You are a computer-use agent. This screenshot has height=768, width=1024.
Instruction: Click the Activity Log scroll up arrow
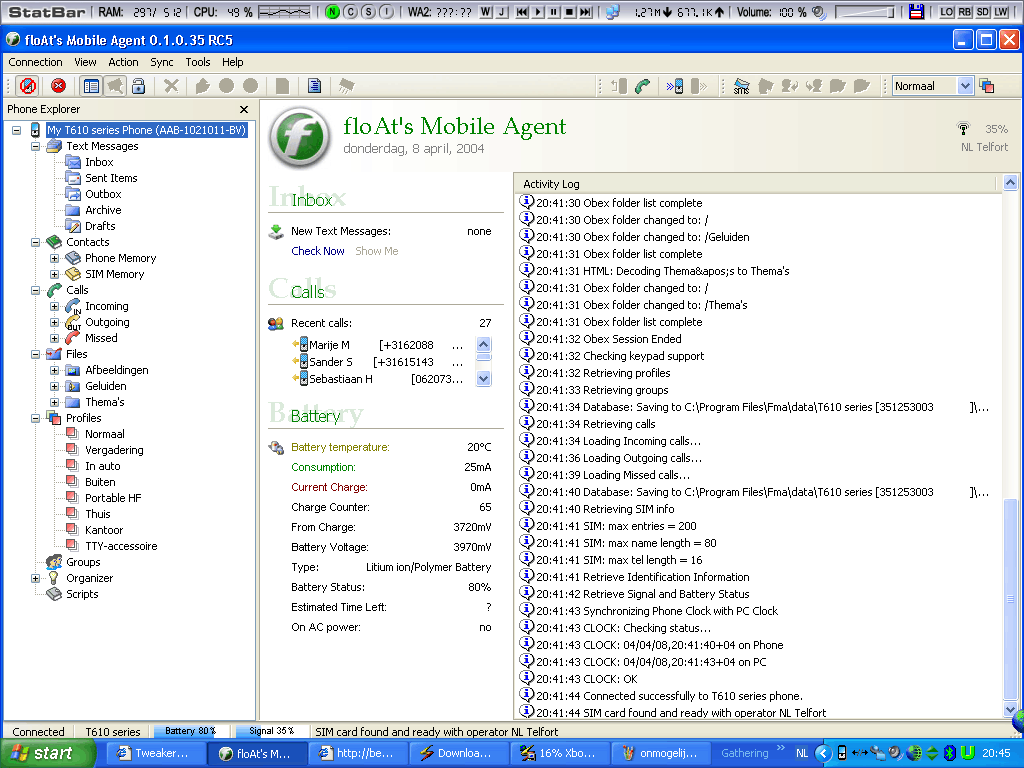[1010, 182]
